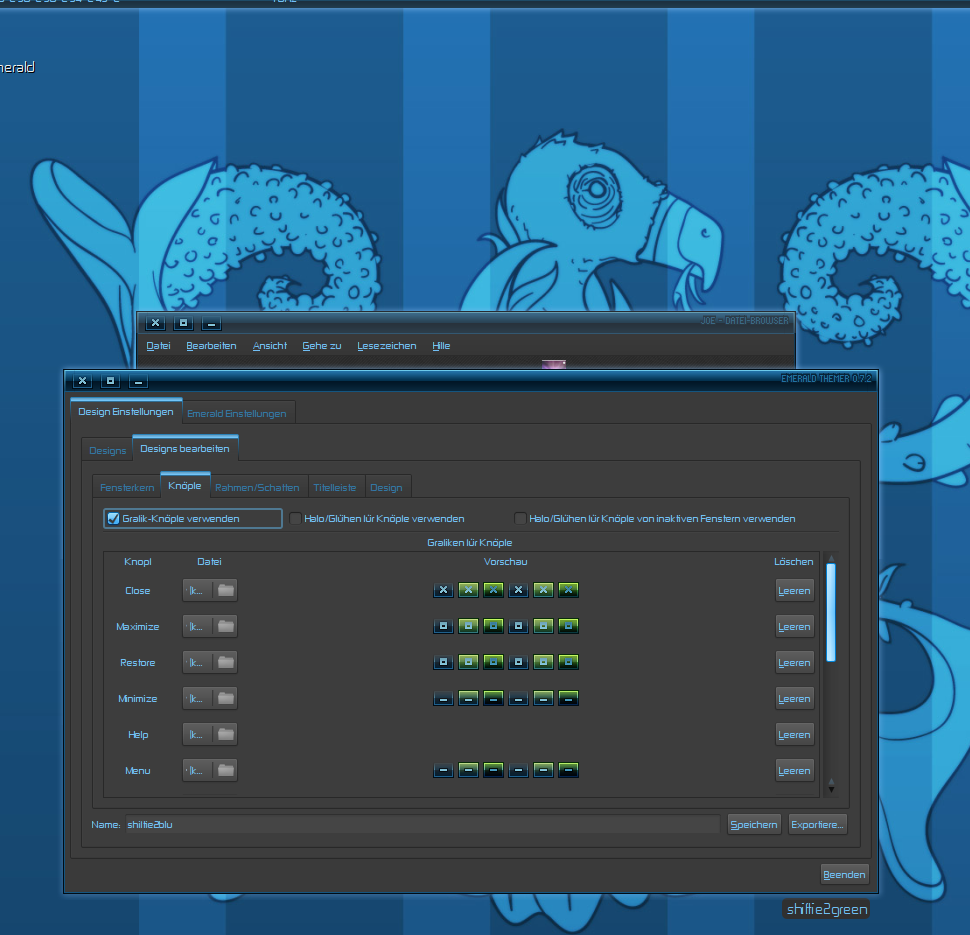
Task: Open the Rahmen/Schatten tab
Action: (257, 488)
